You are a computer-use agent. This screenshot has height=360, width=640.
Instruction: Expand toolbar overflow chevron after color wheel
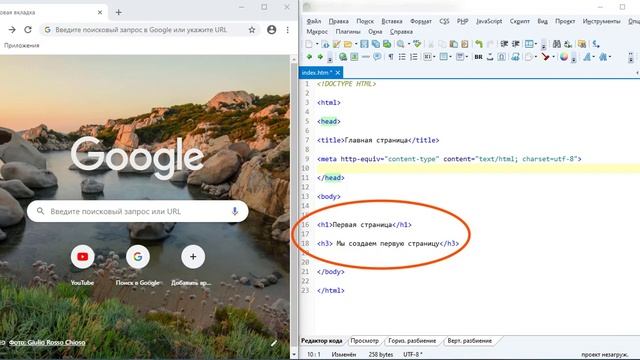pyautogui.click(x=573, y=58)
